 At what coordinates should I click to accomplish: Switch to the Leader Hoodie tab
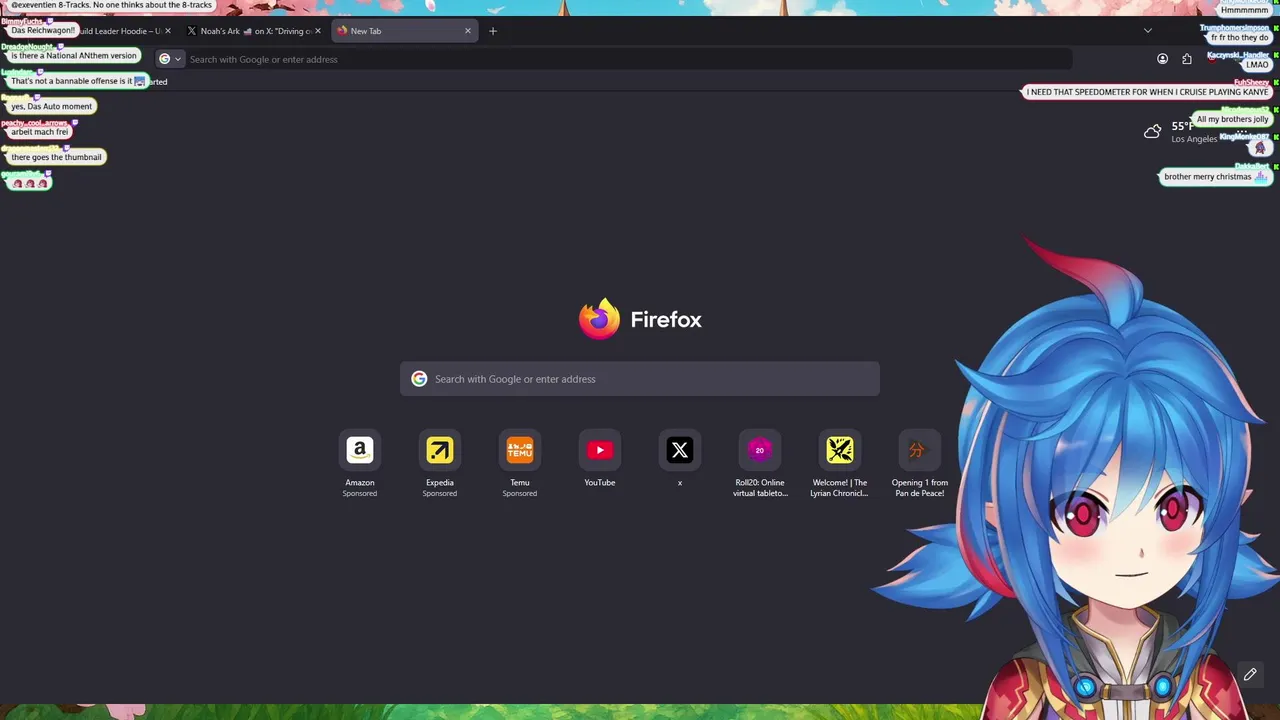click(x=120, y=31)
